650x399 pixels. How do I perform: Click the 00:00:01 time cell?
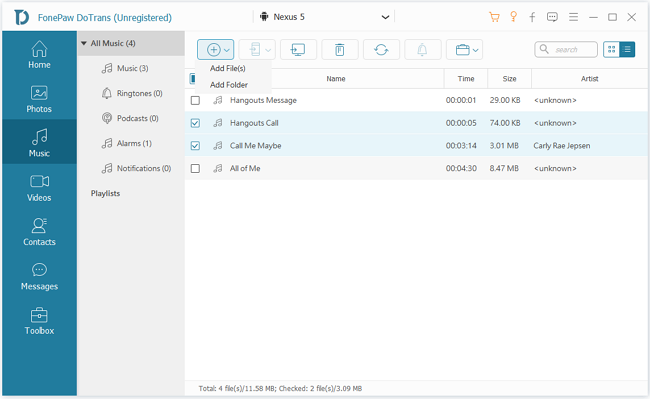coord(461,100)
